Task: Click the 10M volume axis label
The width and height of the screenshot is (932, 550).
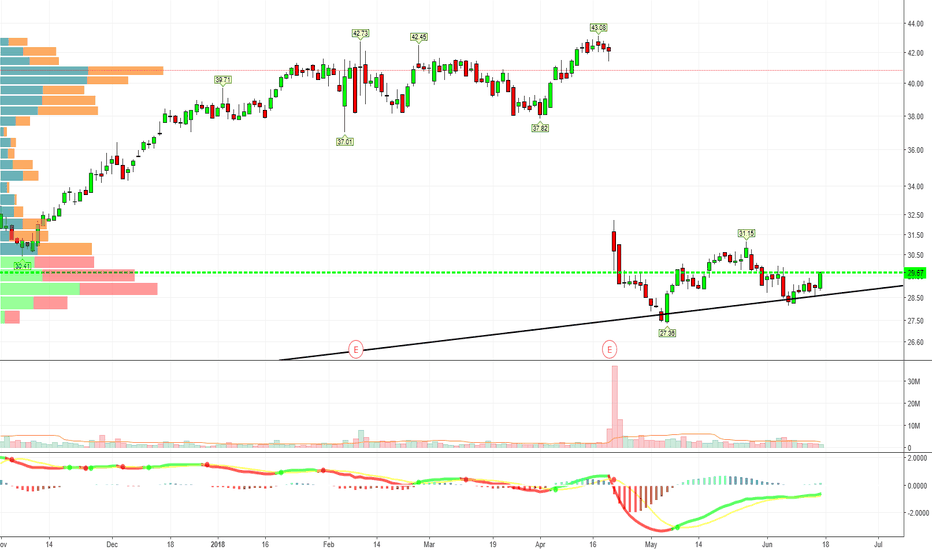Action: point(913,426)
